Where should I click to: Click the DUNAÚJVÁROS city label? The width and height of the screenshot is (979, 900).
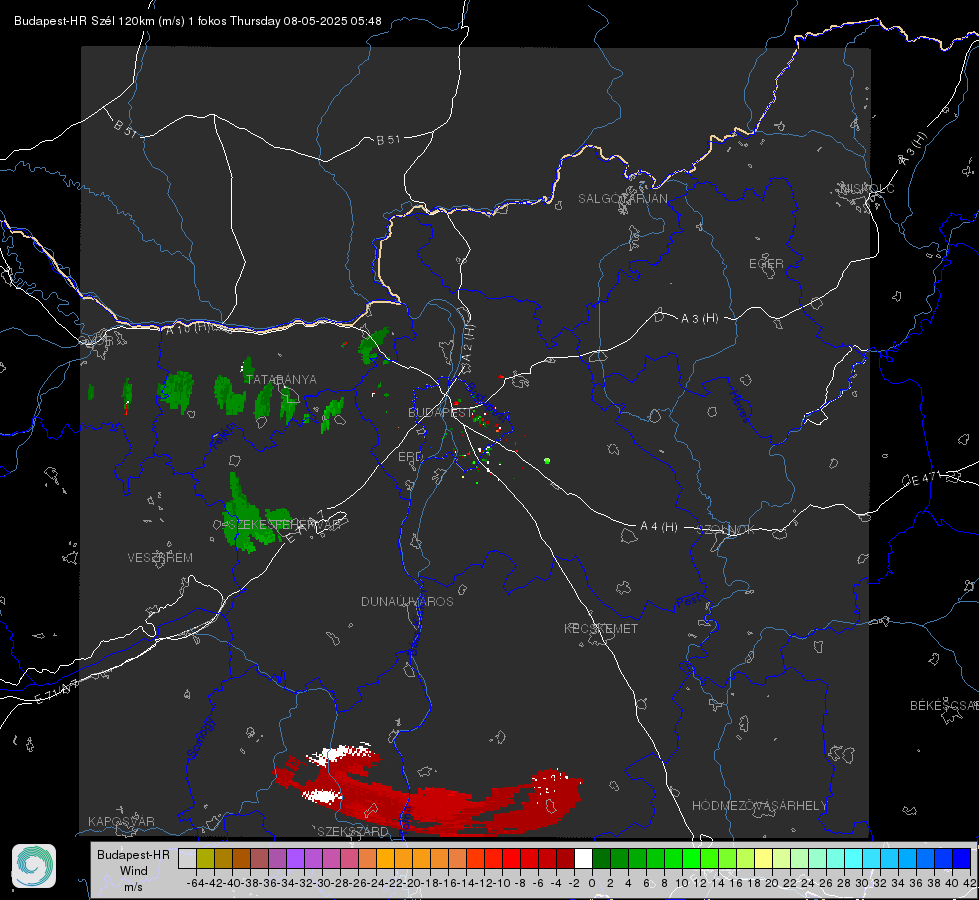point(407,601)
